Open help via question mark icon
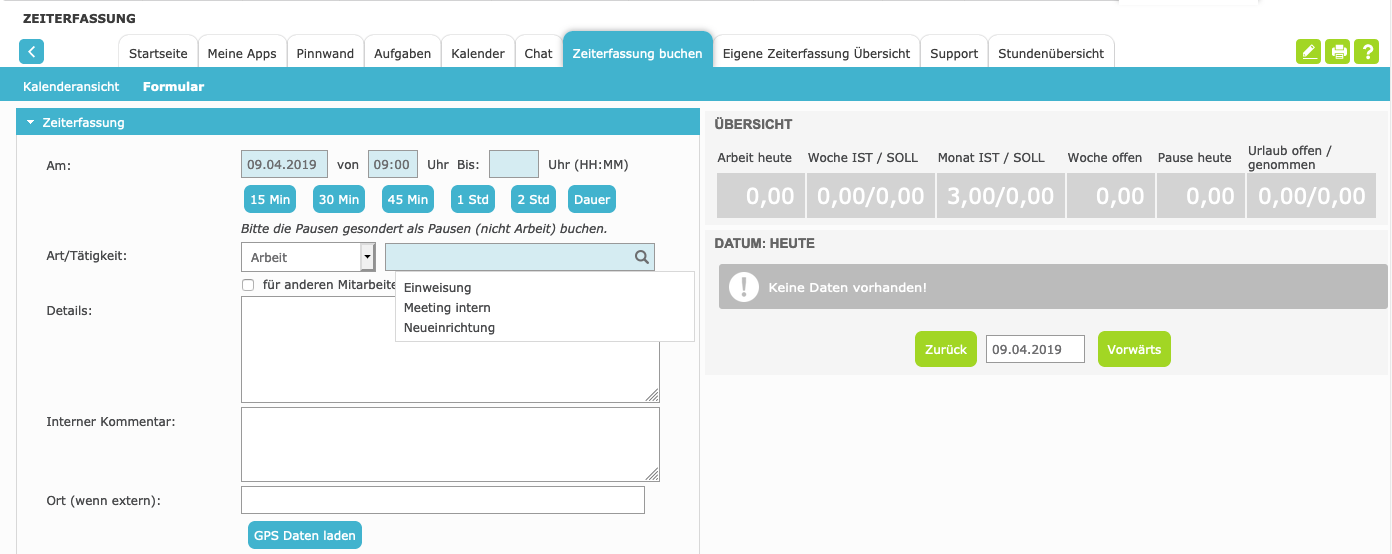Viewport: 1392px width, 554px height. pos(1366,53)
